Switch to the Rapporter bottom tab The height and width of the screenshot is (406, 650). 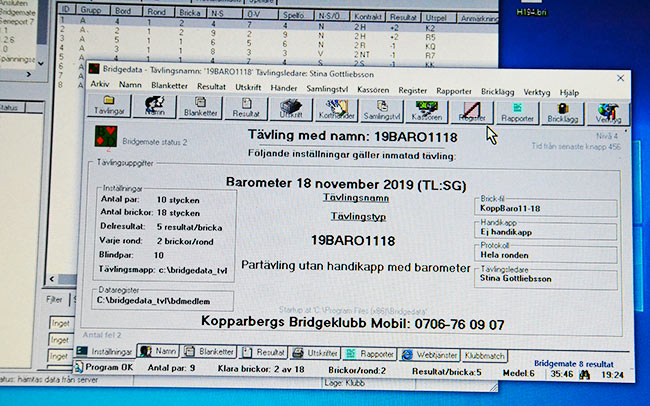click(x=369, y=354)
